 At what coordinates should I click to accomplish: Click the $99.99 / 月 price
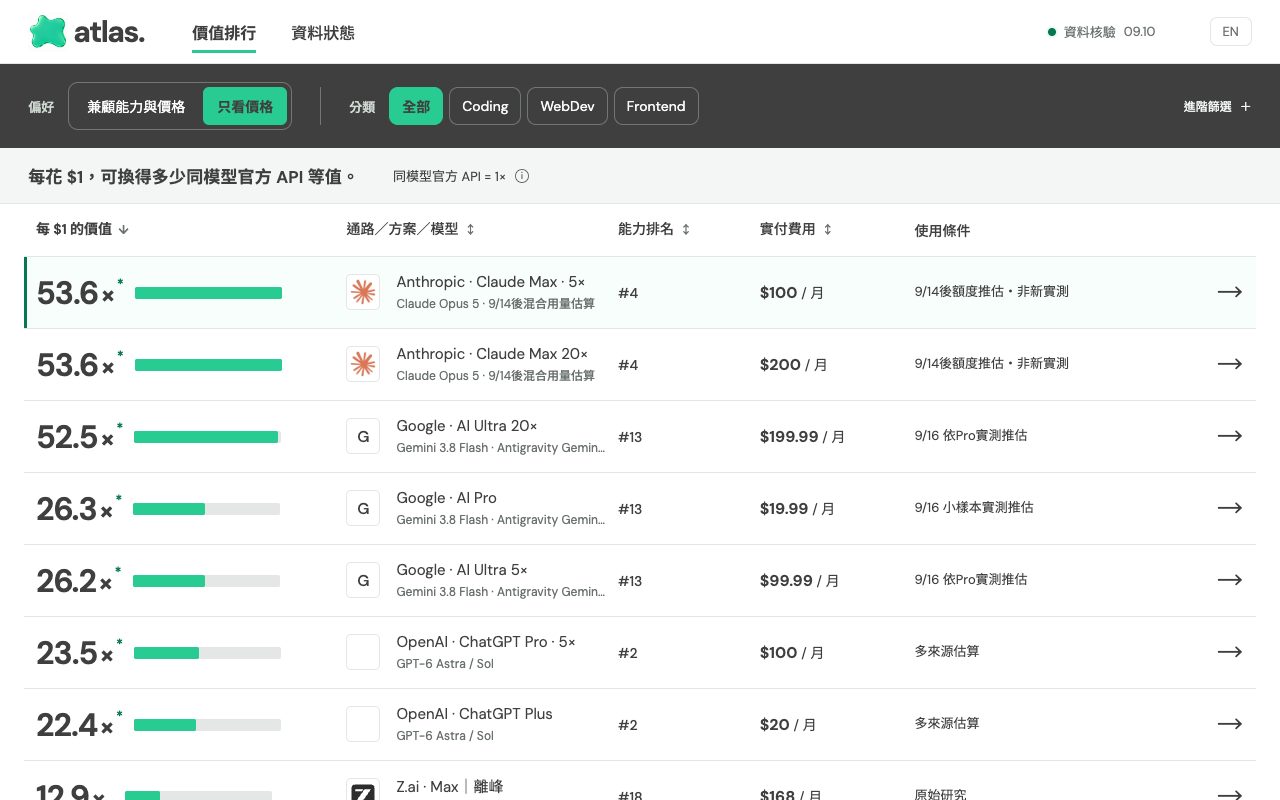pos(799,581)
